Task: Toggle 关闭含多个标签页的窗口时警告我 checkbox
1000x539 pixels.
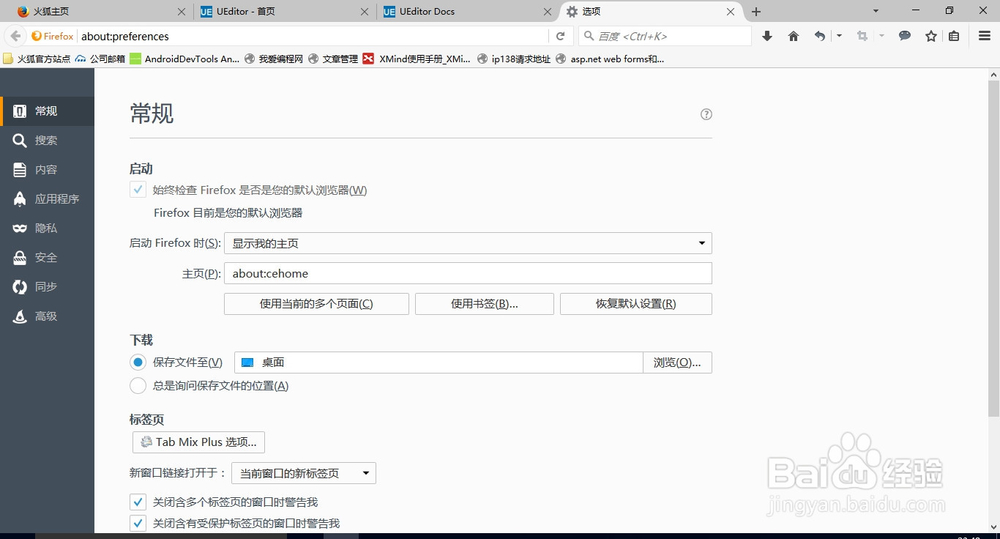Action: click(x=138, y=502)
